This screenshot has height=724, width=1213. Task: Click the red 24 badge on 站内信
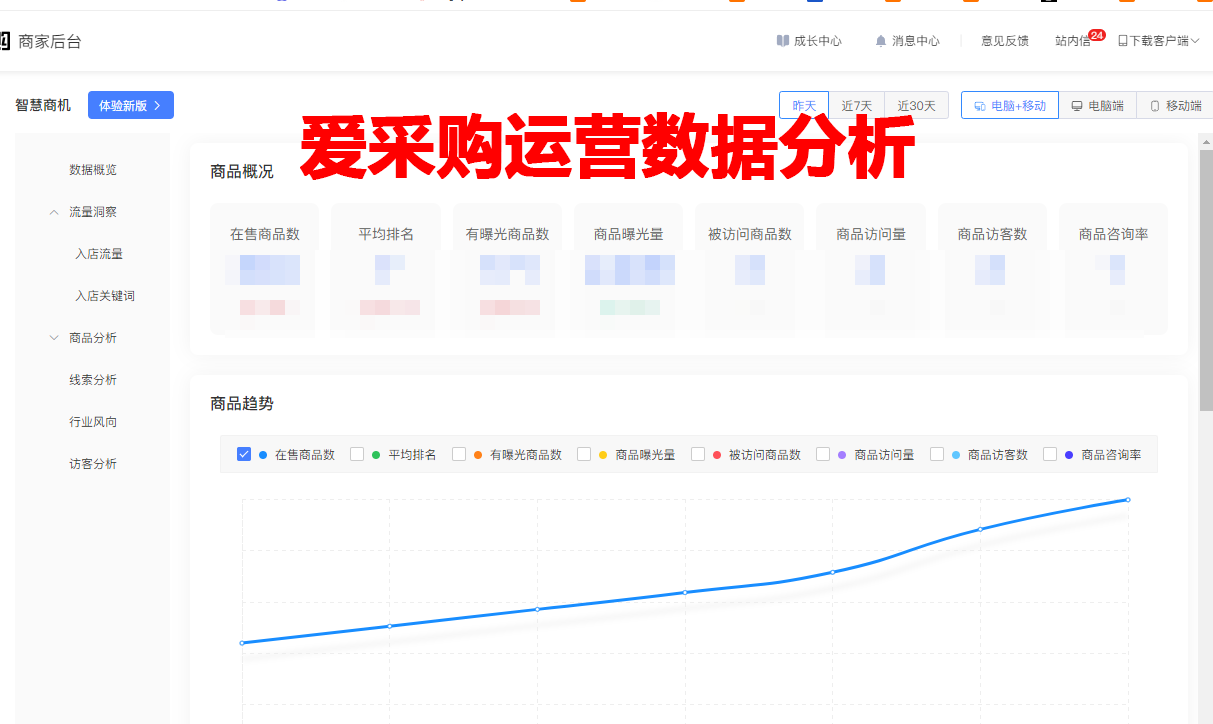click(x=1097, y=35)
